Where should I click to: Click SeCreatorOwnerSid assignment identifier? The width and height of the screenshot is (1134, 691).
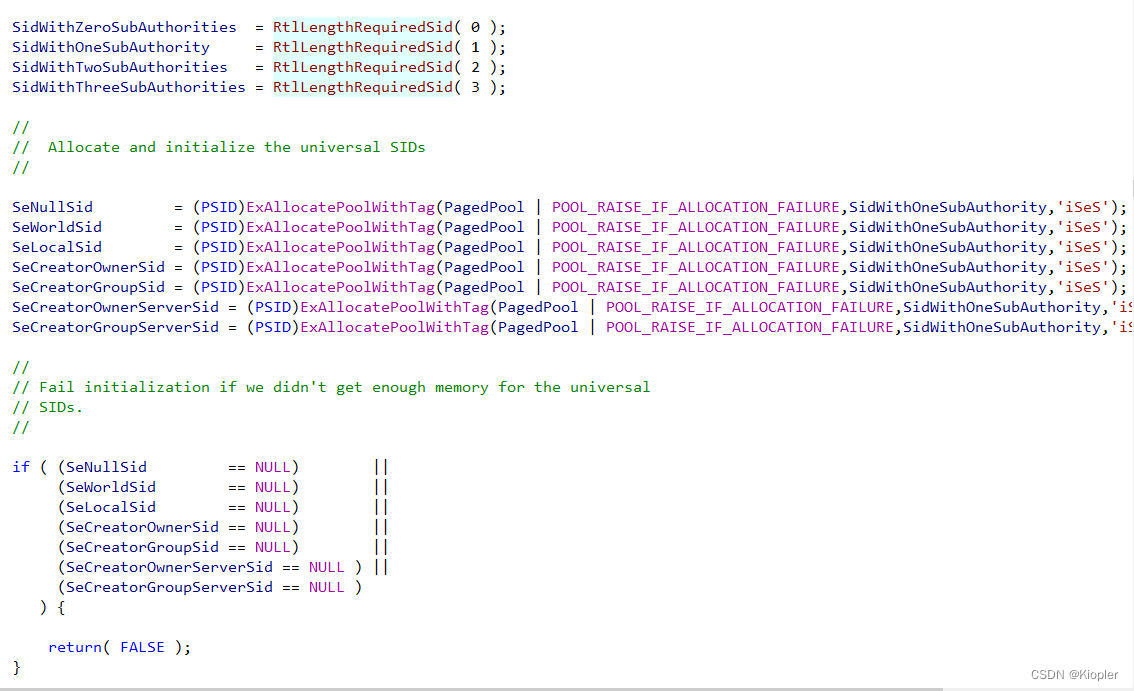point(88,268)
